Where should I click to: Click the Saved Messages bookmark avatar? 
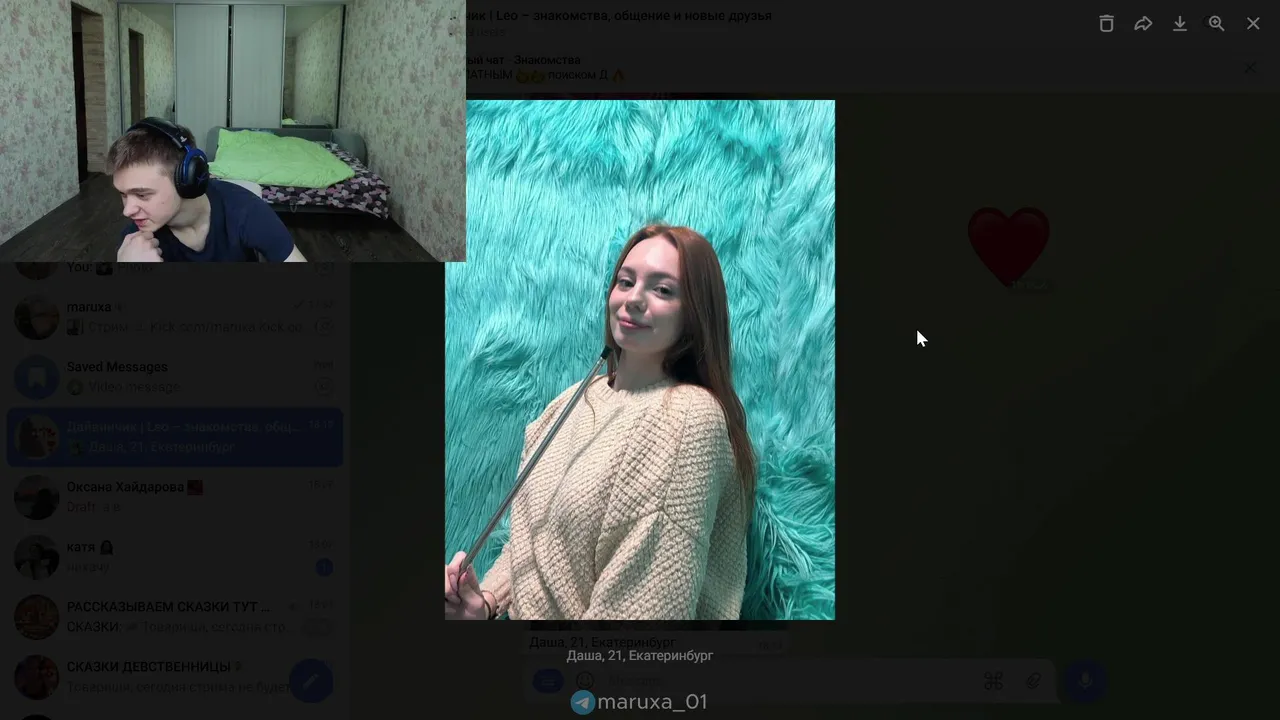tap(37, 377)
